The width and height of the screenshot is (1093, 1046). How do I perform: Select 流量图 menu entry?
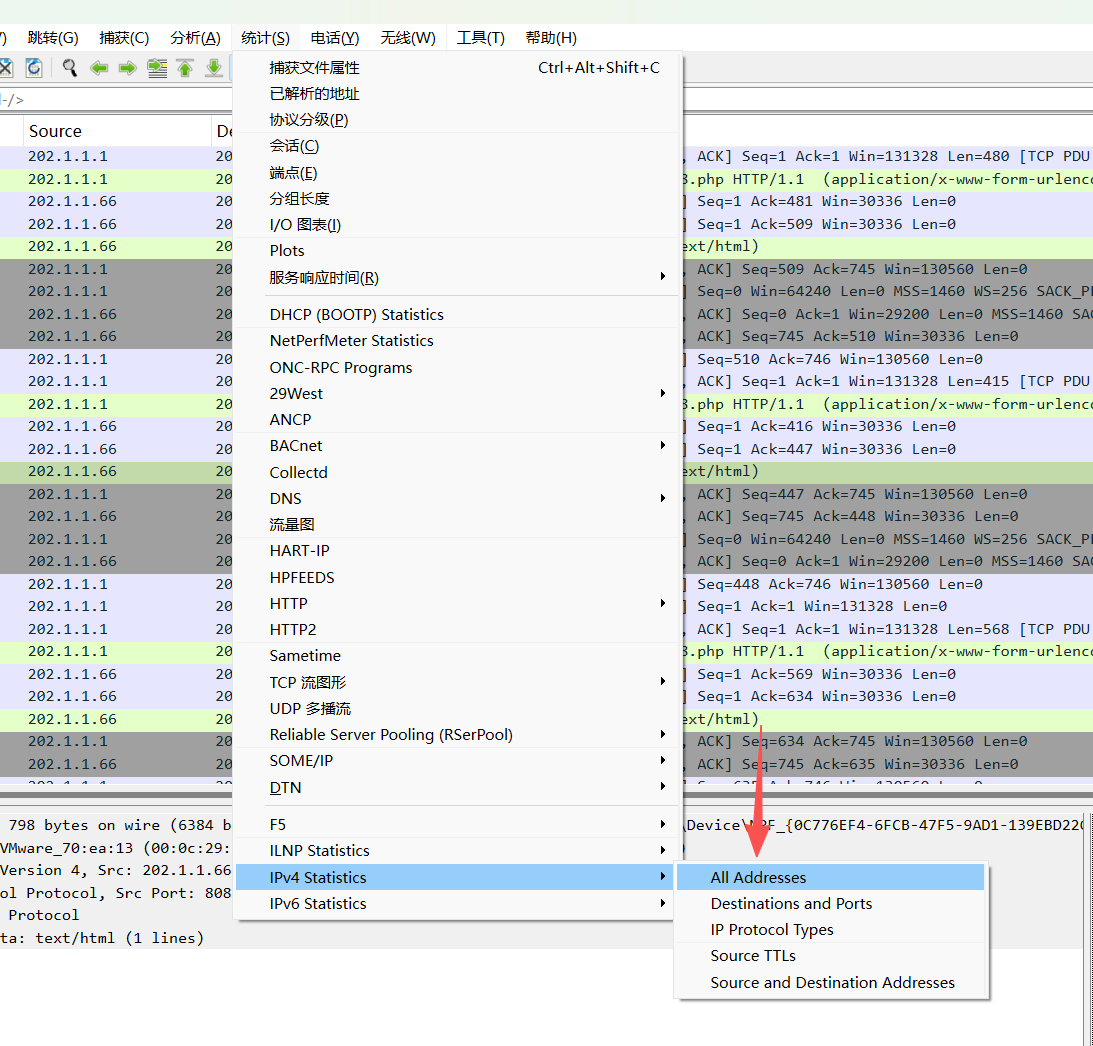(457, 525)
